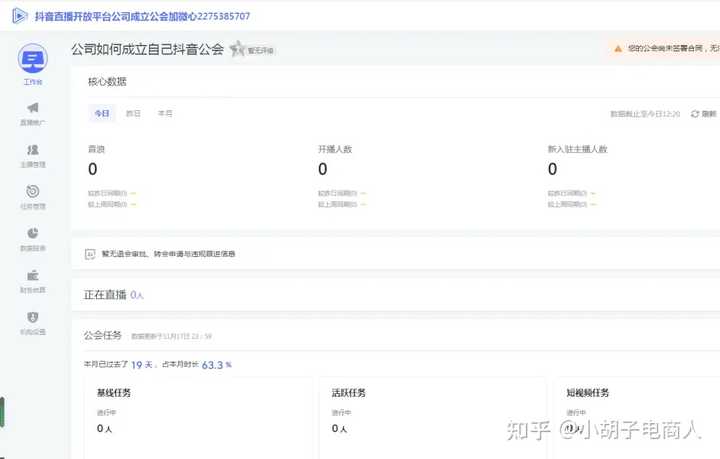Click the 19 天 days elapsed value
Screen dimensions: 720x459
coord(141,365)
